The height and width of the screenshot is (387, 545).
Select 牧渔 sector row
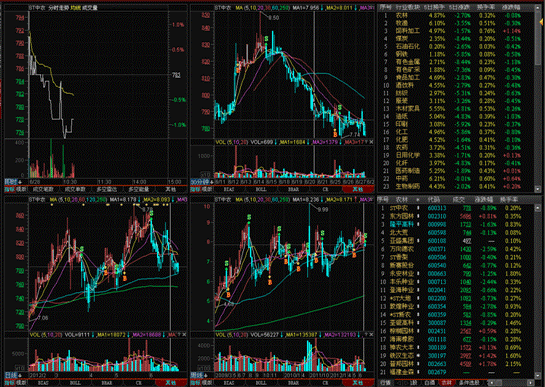pyautogui.click(x=456, y=23)
